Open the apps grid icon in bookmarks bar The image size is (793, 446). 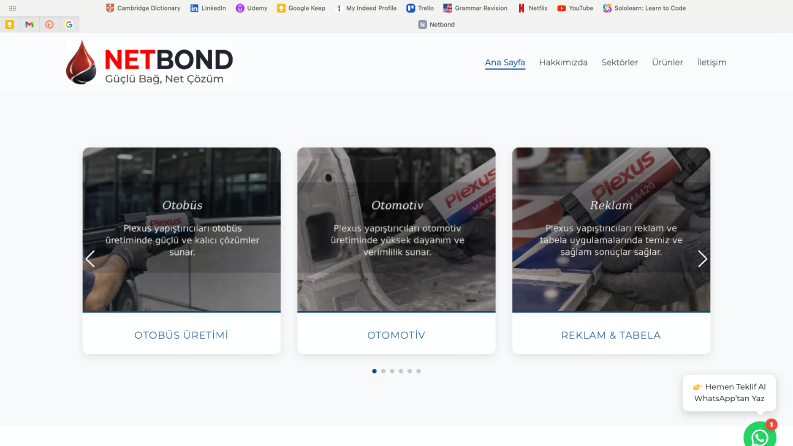pyautogui.click(x=13, y=8)
